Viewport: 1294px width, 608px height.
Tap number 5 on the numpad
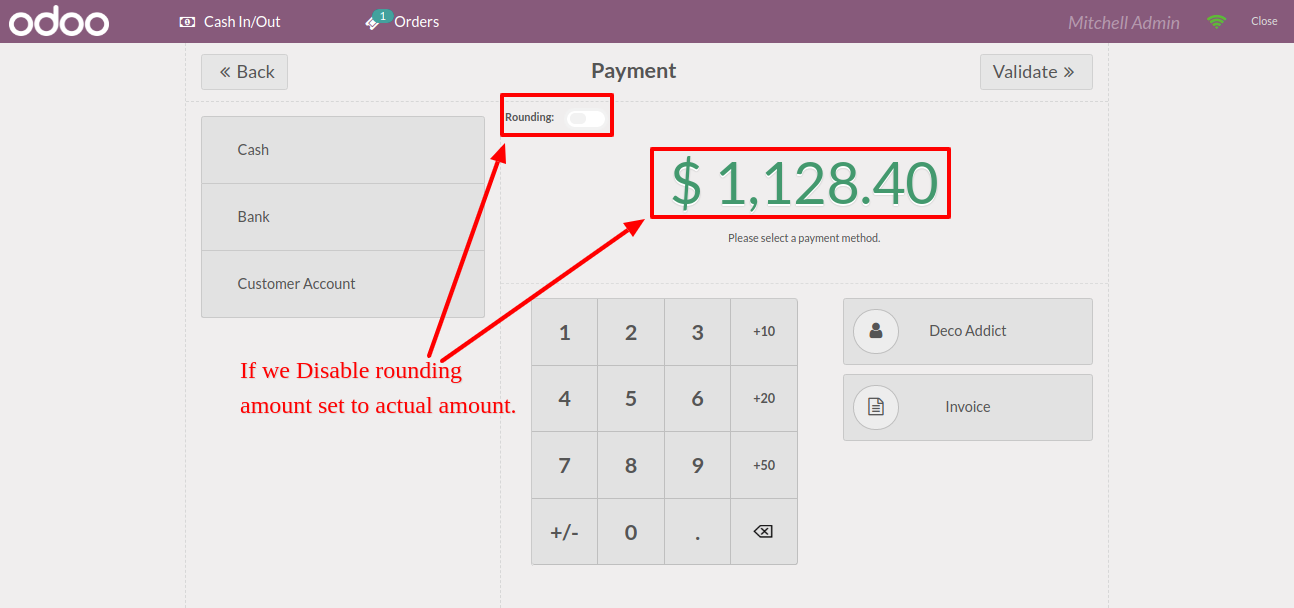tap(631, 398)
